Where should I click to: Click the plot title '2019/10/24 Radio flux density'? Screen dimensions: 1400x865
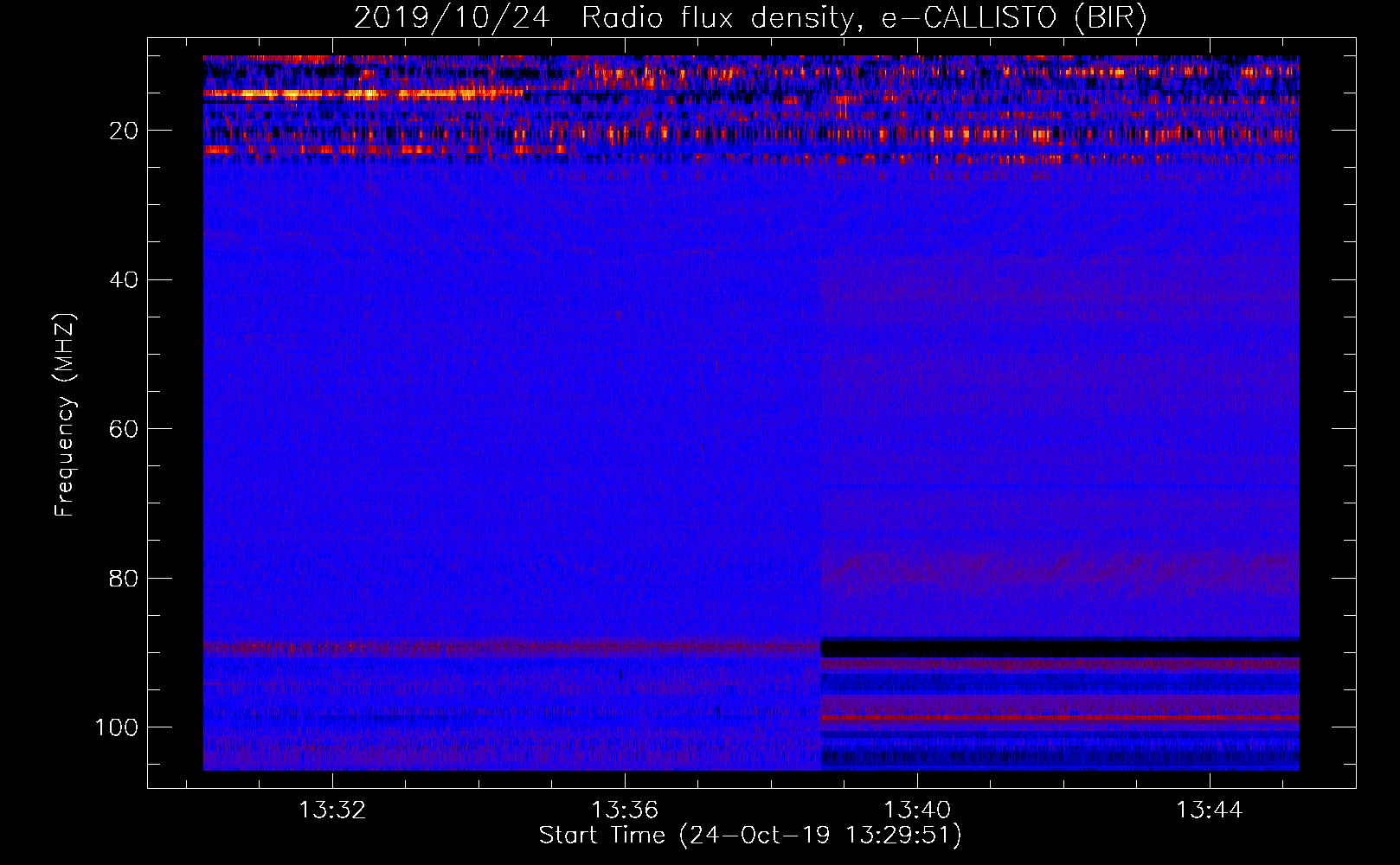click(750, 18)
